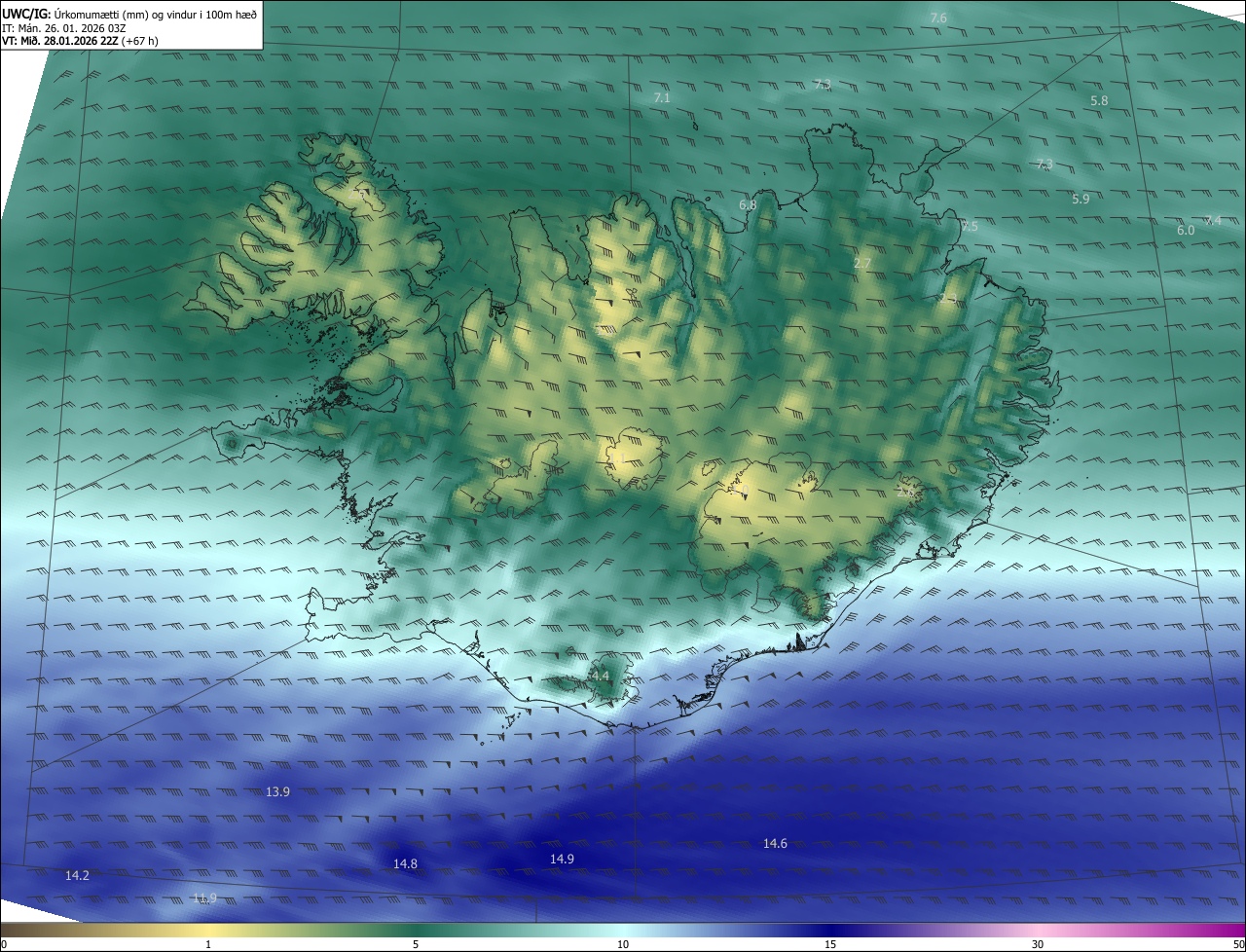Click the 7.6 precipitation value on the map
Viewport: 1246px width, 952px height.
938,18
